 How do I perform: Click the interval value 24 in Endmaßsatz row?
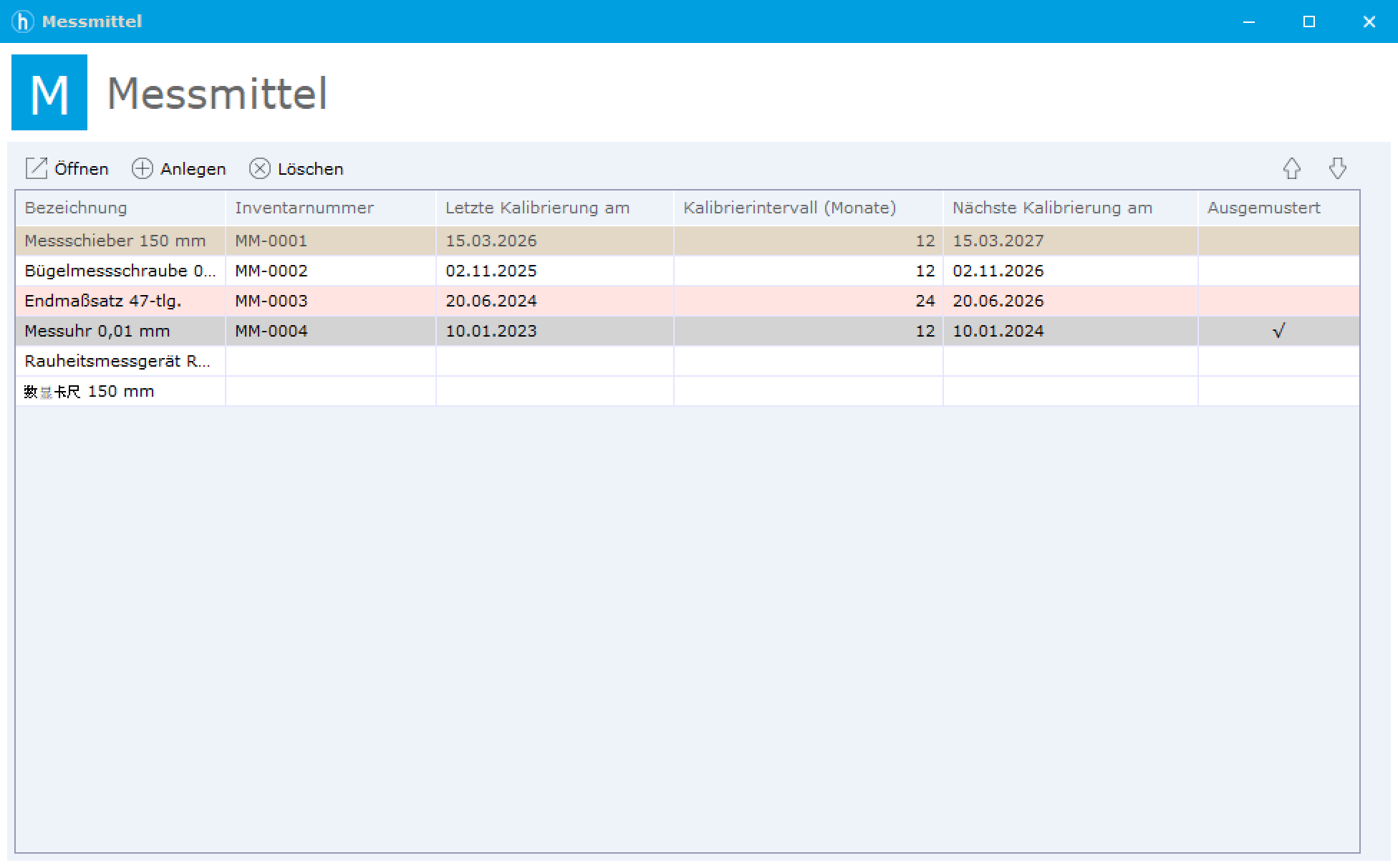[x=925, y=301]
